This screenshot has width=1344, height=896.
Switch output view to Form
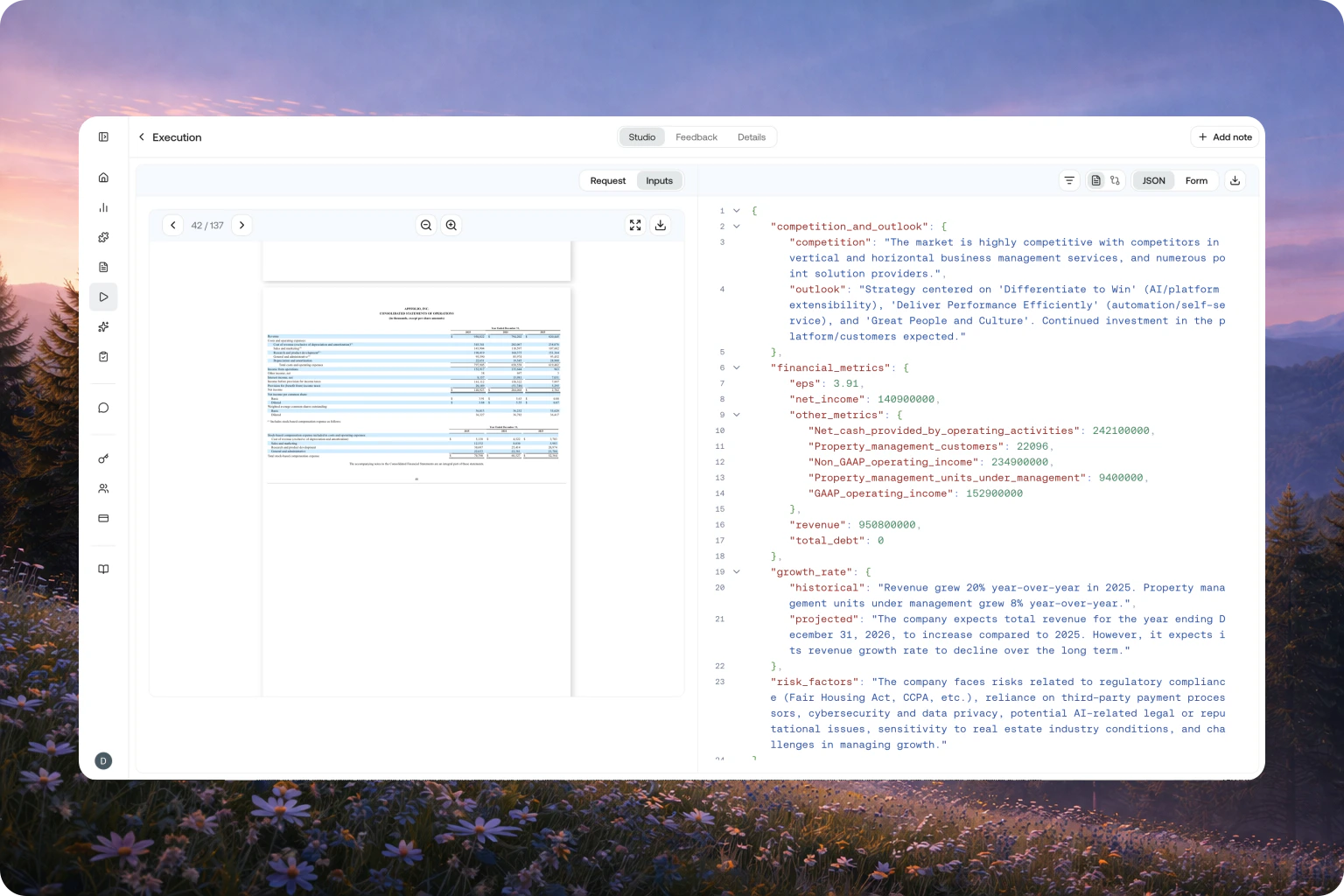tap(1196, 181)
